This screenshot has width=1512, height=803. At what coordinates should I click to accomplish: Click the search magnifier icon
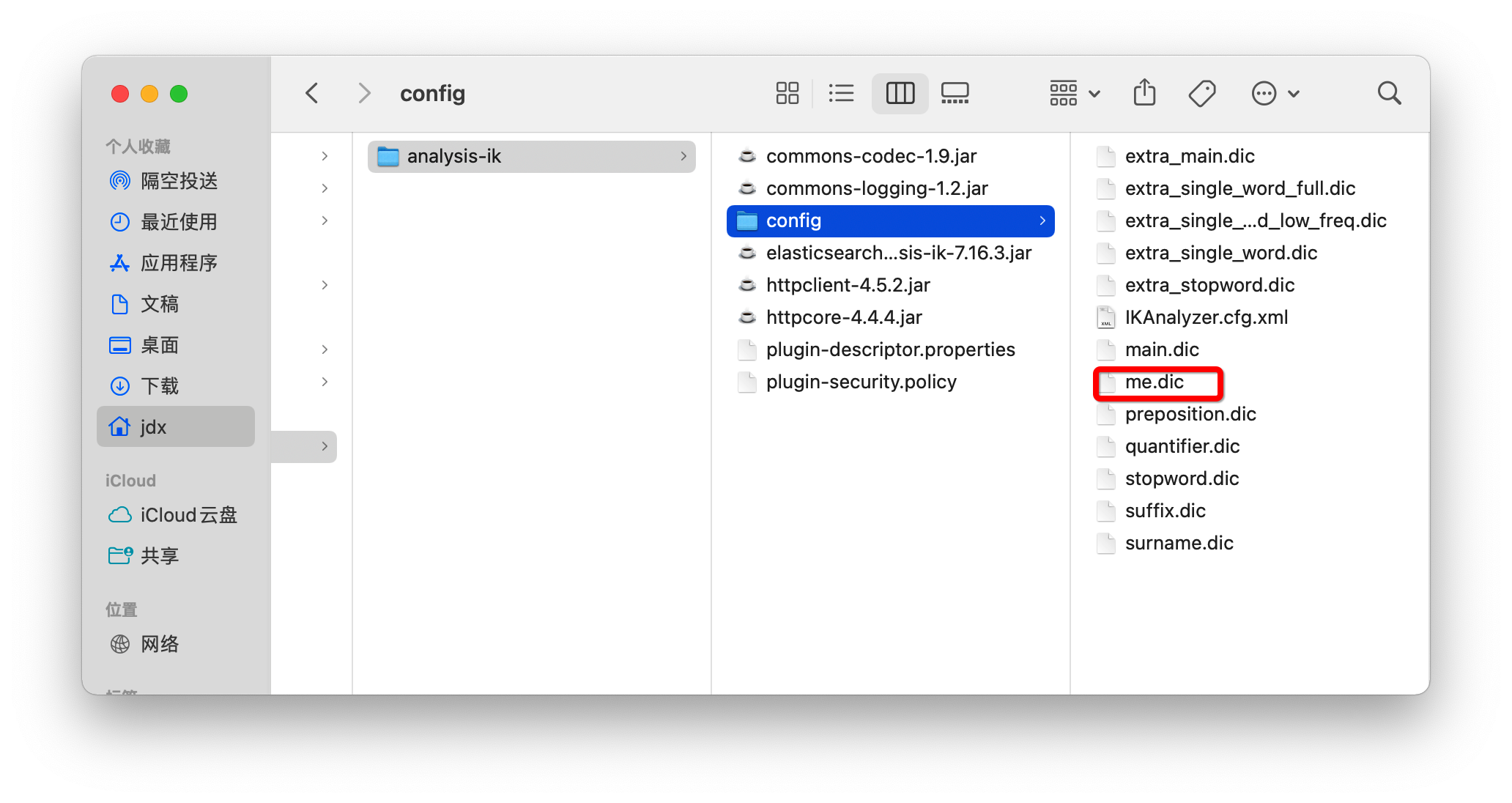pos(1389,94)
